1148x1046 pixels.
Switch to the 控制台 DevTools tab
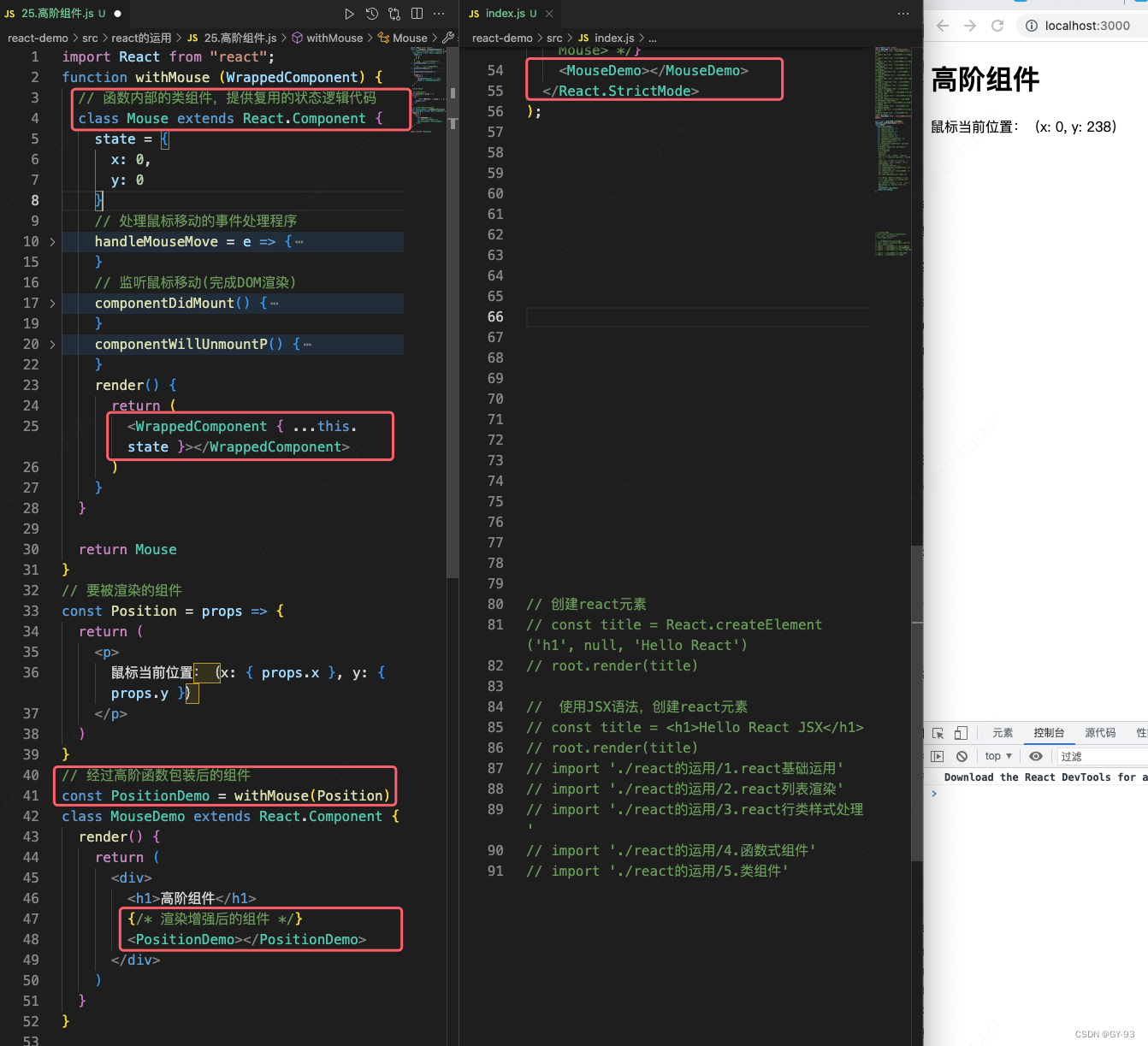tap(1049, 733)
